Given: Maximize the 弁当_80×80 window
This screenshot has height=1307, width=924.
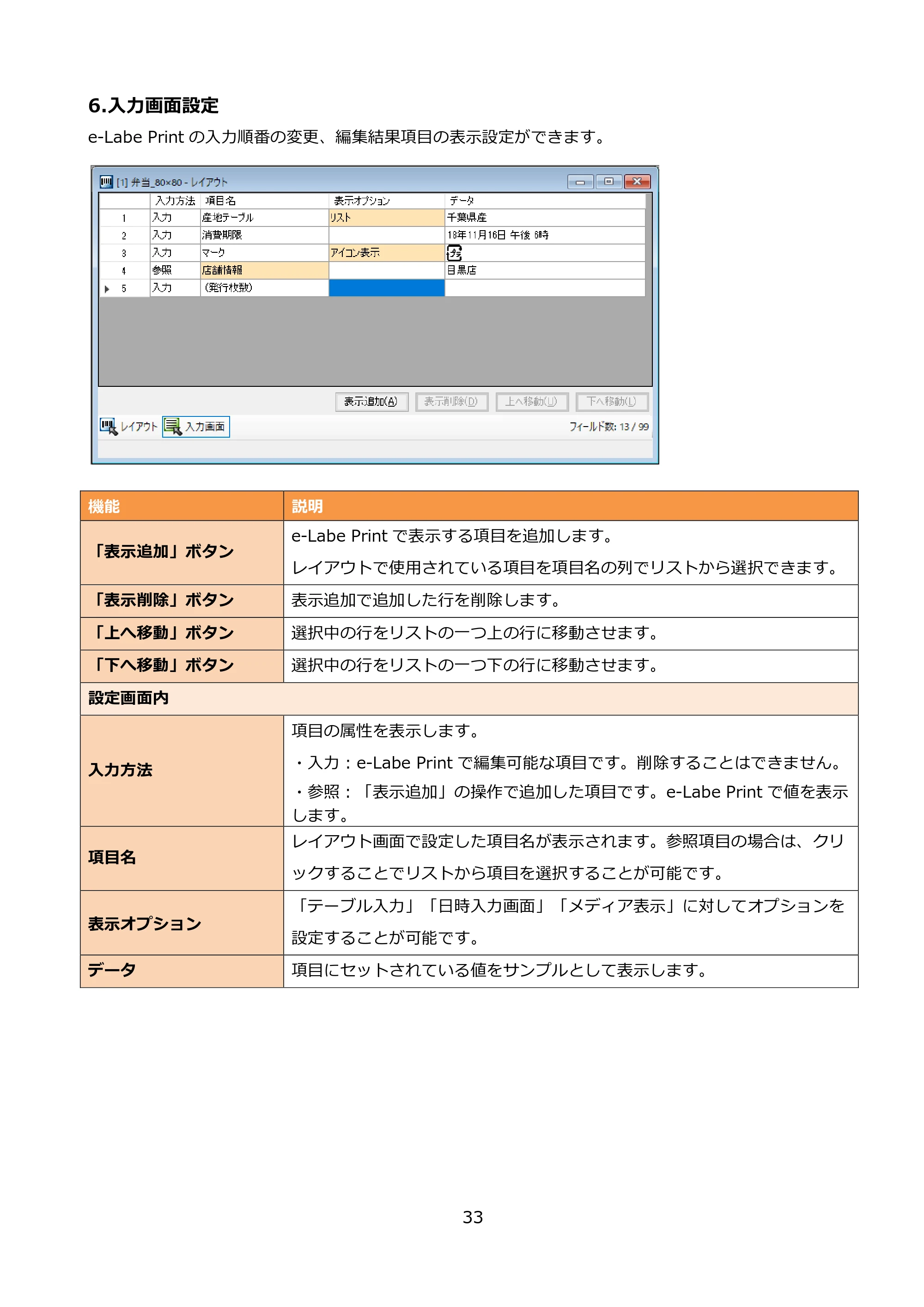Looking at the screenshot, I should [609, 182].
